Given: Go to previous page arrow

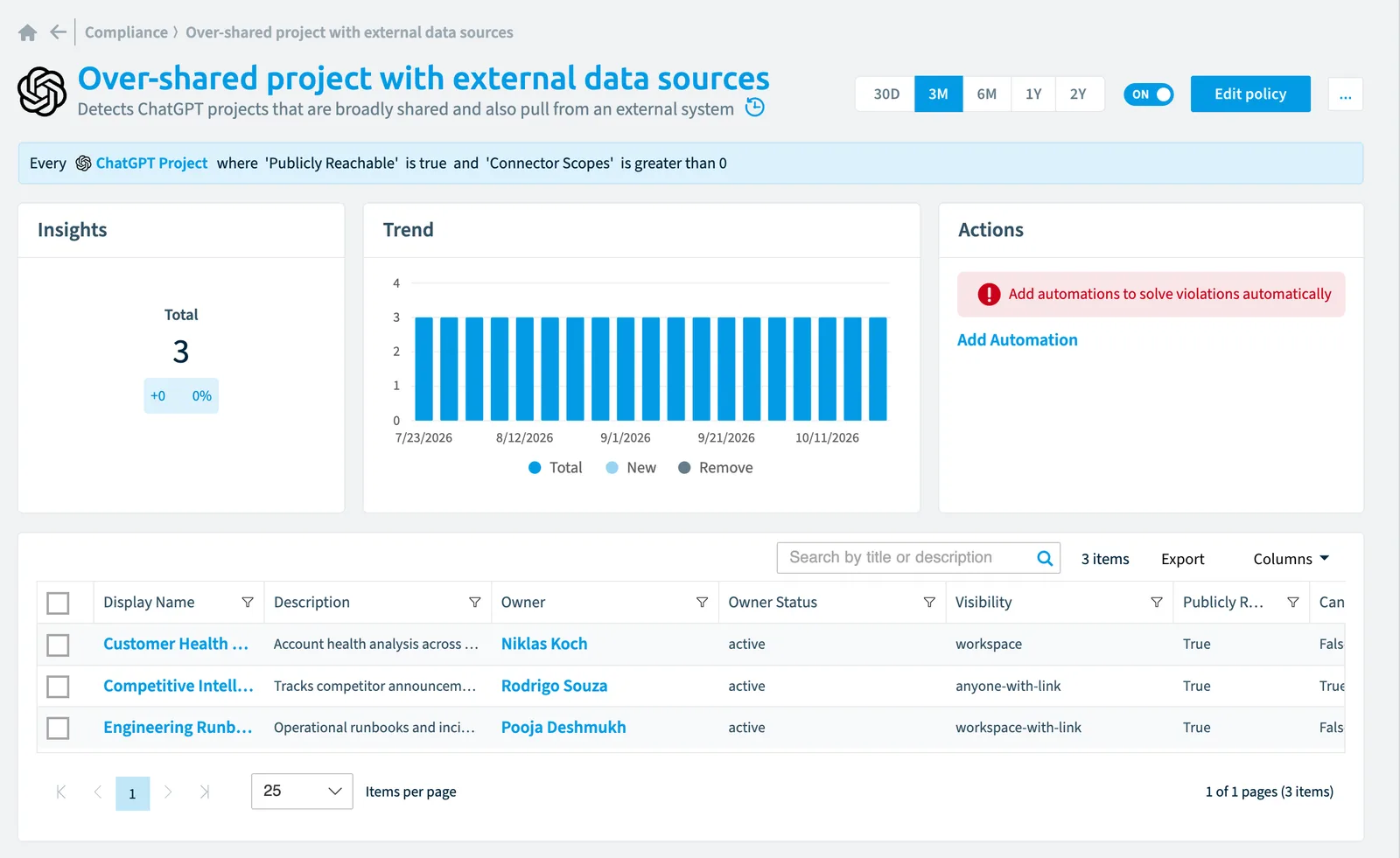Looking at the screenshot, I should [x=98, y=792].
